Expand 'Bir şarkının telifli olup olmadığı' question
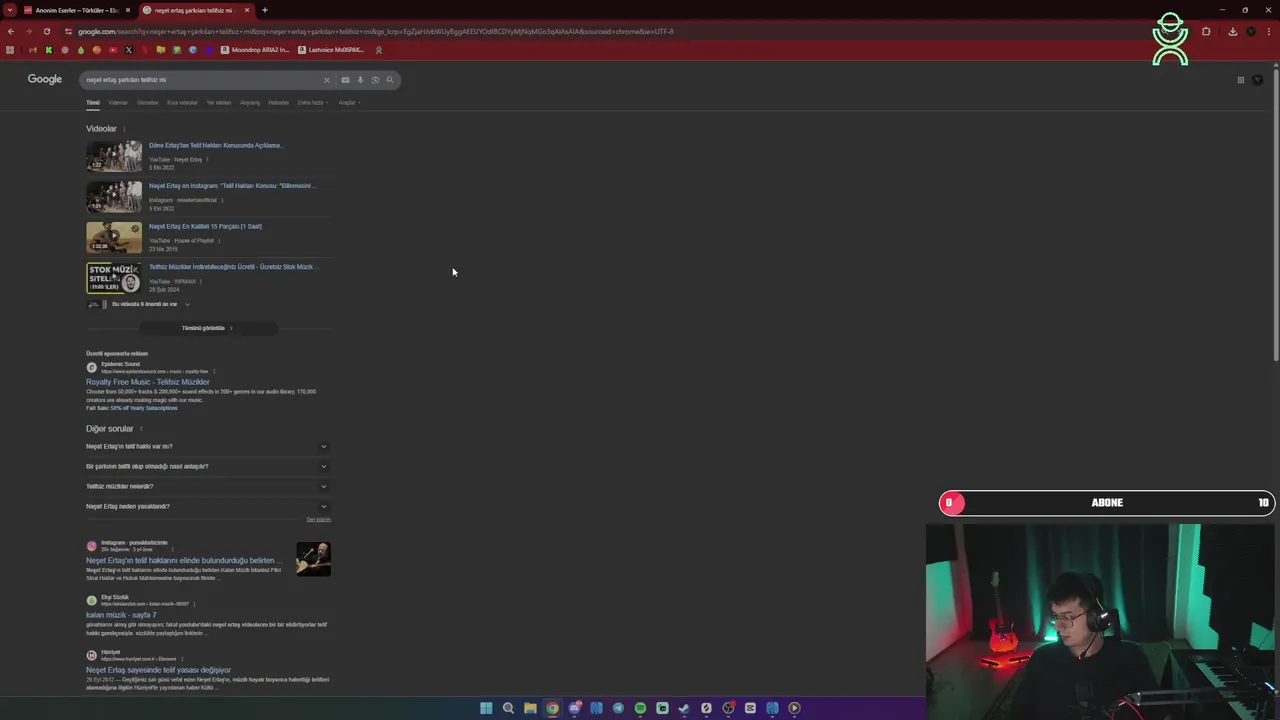The image size is (1280, 720). 207,467
